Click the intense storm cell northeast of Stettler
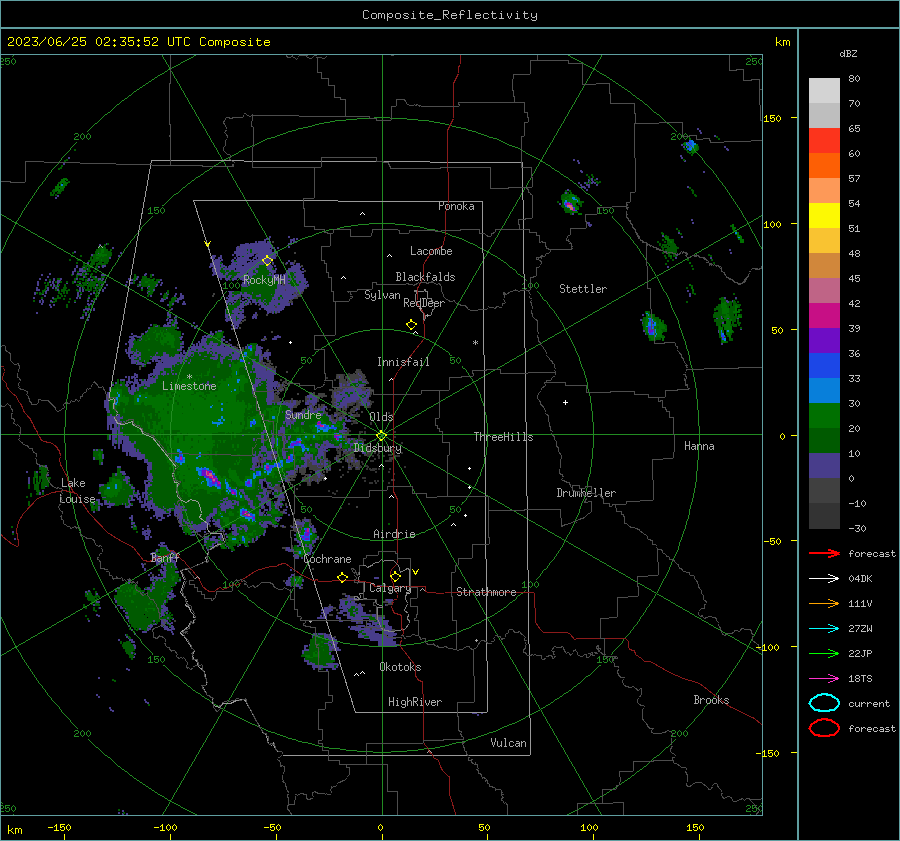Screen dimensions: 900x841 coord(570,203)
